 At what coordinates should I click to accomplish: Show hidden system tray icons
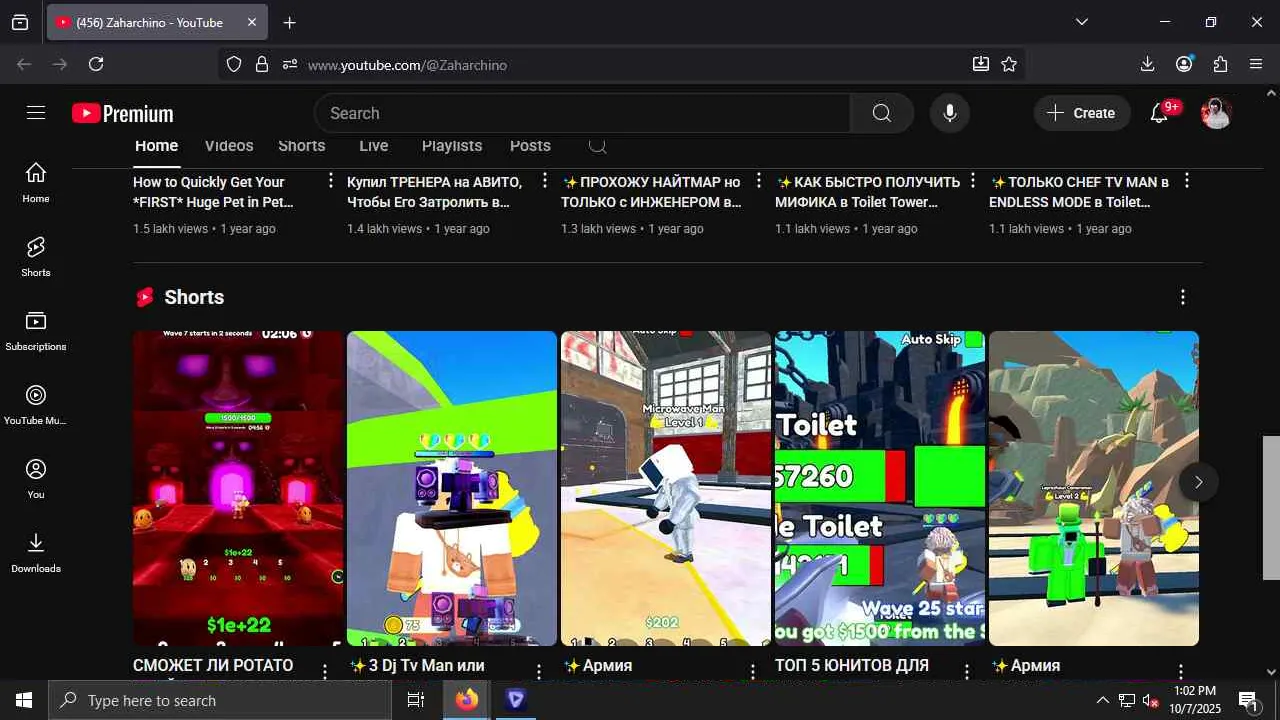pyautogui.click(x=1102, y=700)
